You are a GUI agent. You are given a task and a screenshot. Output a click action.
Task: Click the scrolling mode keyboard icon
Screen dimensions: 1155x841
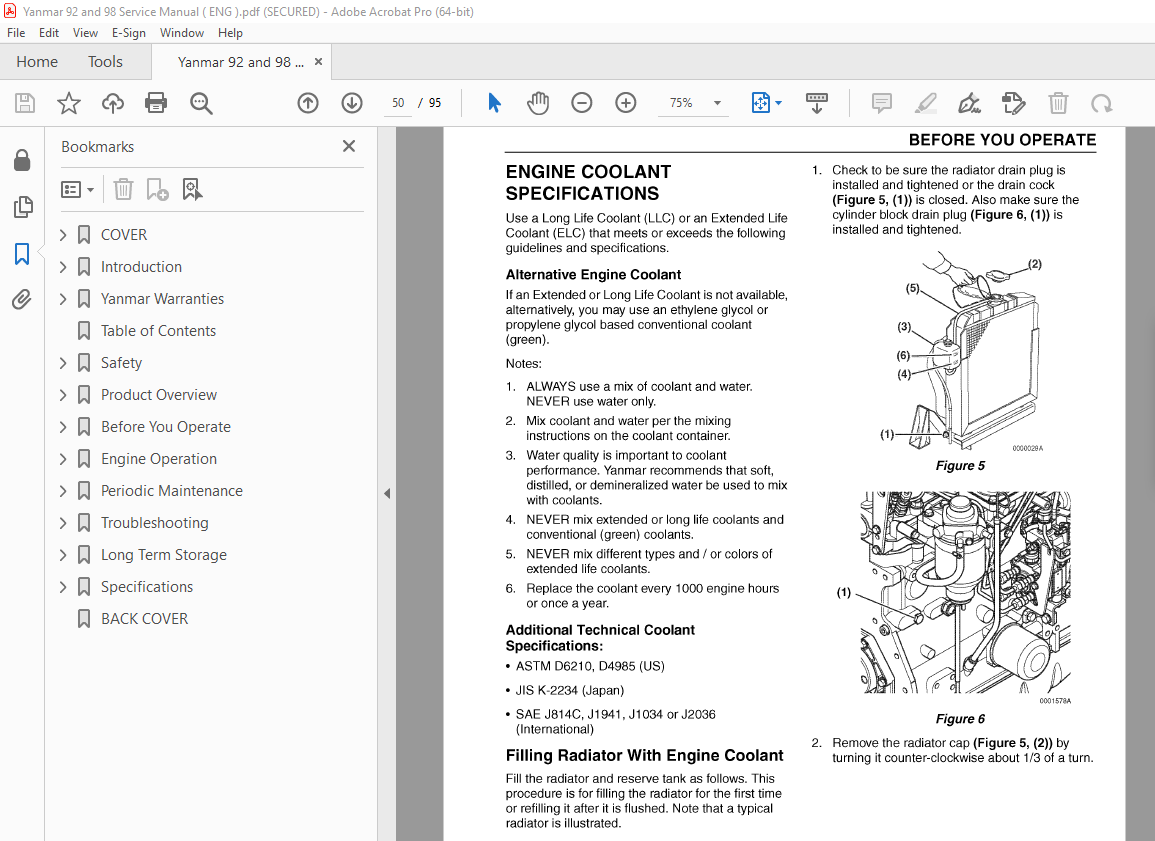tap(817, 103)
